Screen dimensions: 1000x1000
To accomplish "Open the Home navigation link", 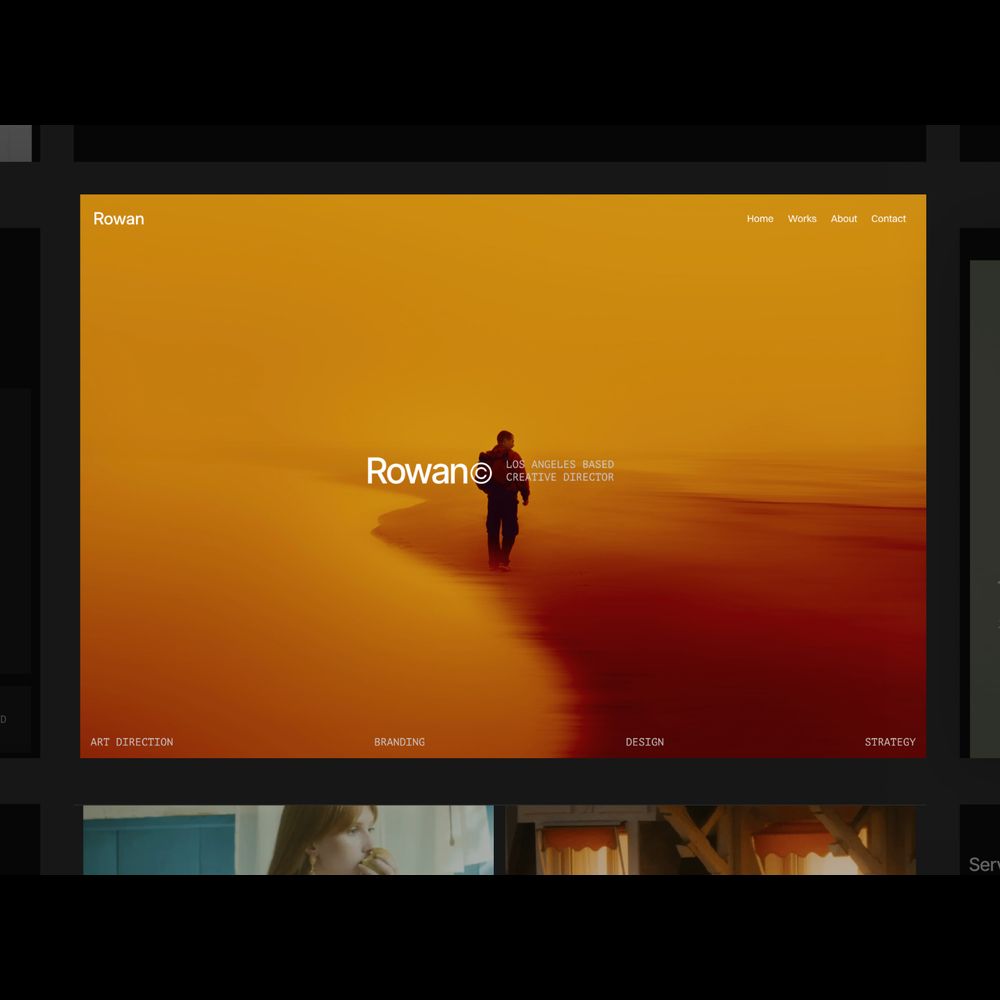I will pyautogui.click(x=760, y=219).
